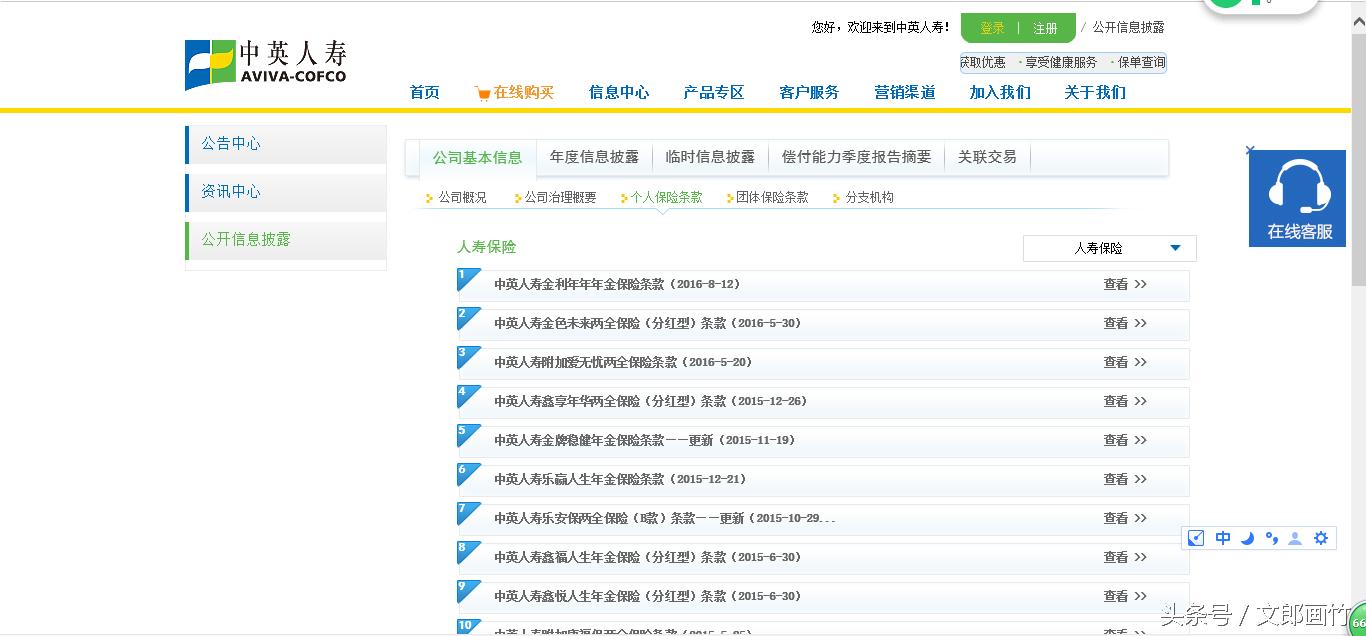Image resolution: width=1366 pixels, height=636 pixels.
Task: Click the blue number 1 ribbon badge
Action: (x=465, y=277)
